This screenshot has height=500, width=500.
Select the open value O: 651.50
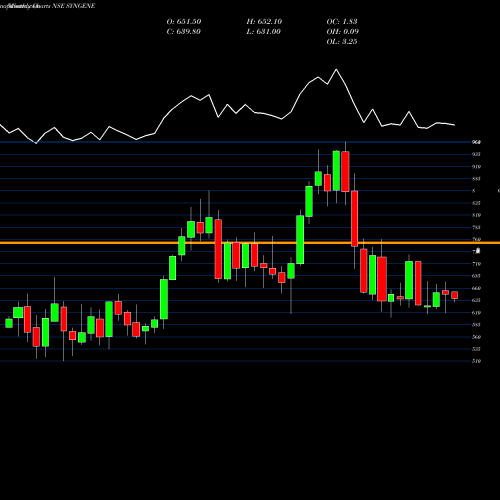coord(184,22)
